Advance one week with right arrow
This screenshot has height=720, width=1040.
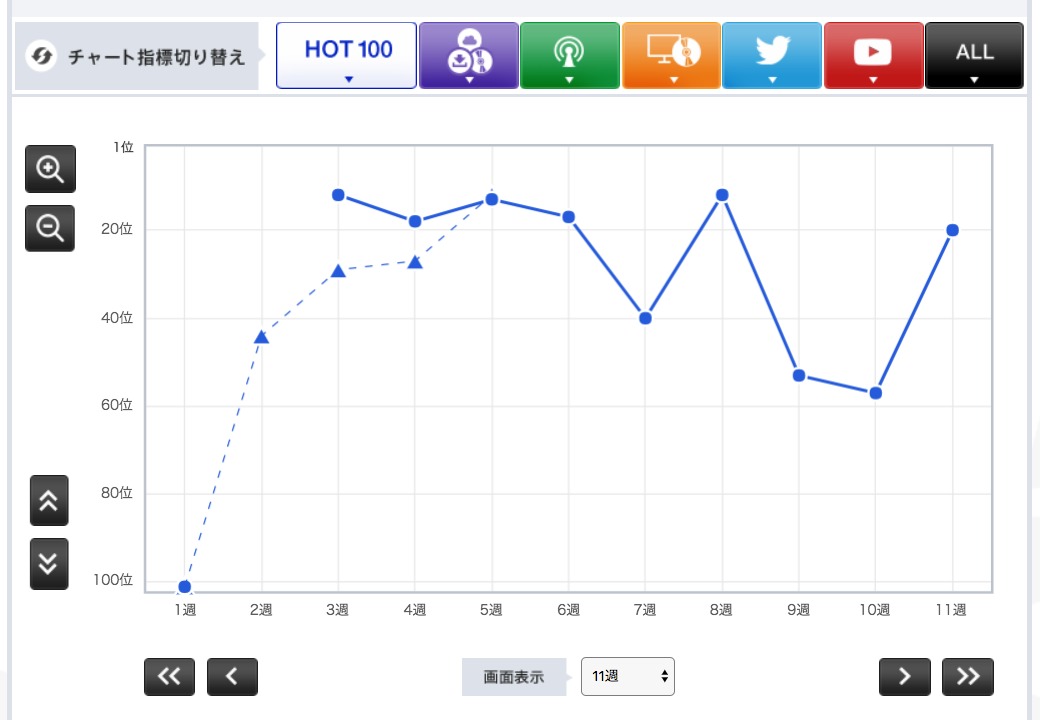[905, 677]
